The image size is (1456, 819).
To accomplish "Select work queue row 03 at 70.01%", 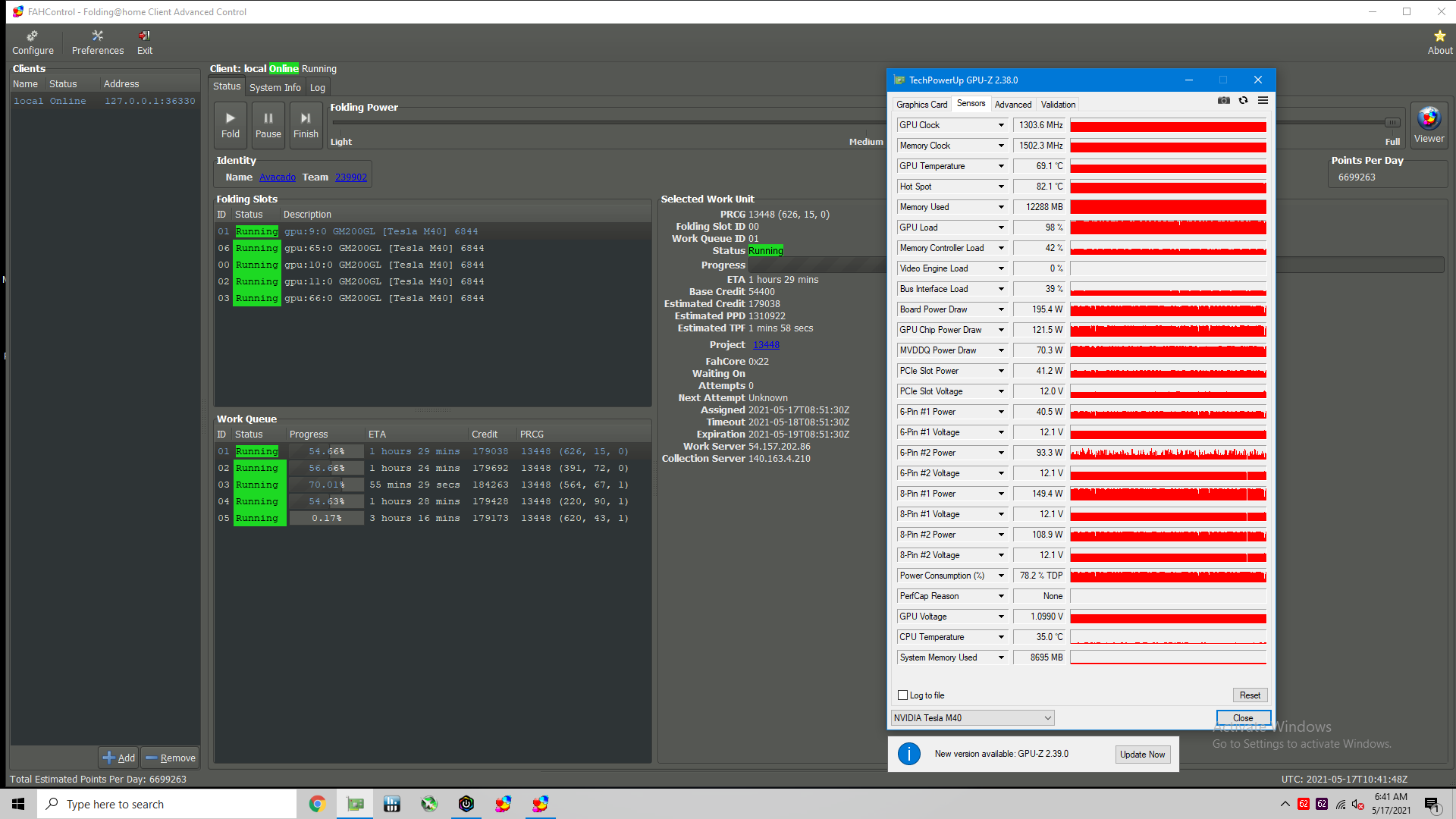I will pyautogui.click(x=432, y=485).
